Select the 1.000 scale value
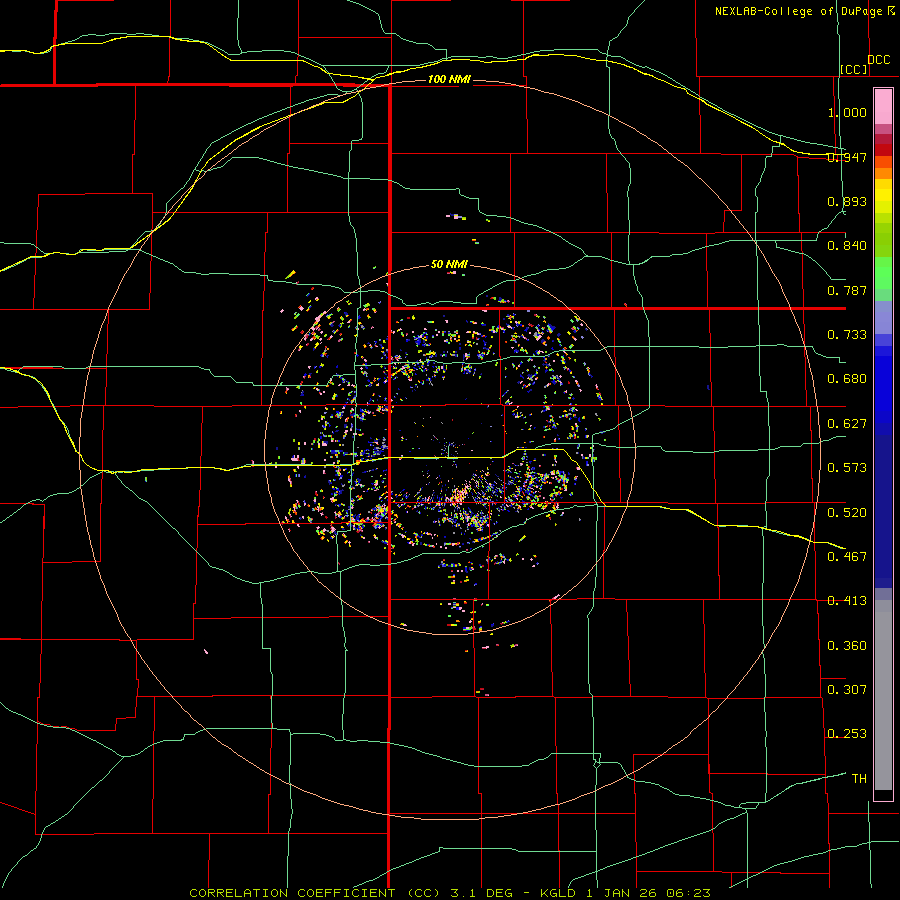The width and height of the screenshot is (900, 900). coord(847,112)
